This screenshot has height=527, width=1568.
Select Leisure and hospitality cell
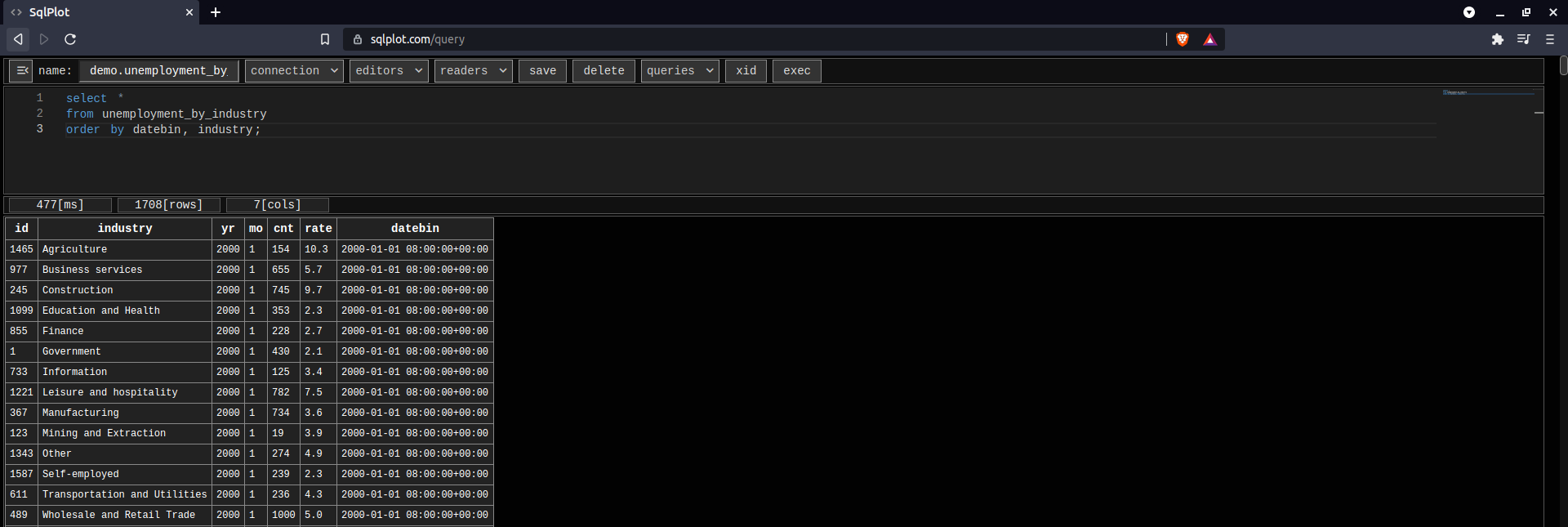click(125, 392)
